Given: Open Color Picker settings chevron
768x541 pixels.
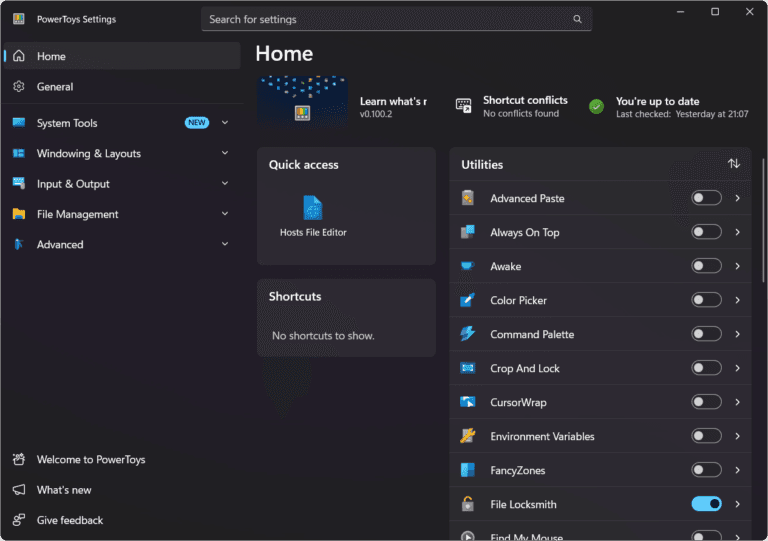Looking at the screenshot, I should coord(738,300).
